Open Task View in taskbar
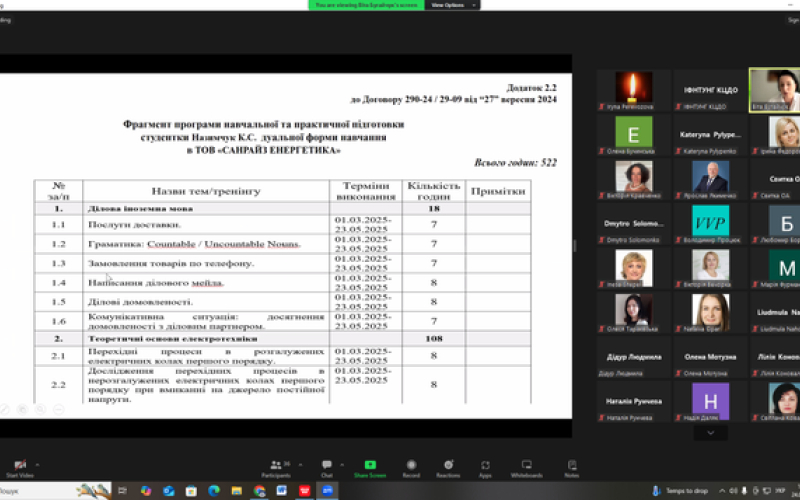The height and width of the screenshot is (500, 800). pos(122,491)
